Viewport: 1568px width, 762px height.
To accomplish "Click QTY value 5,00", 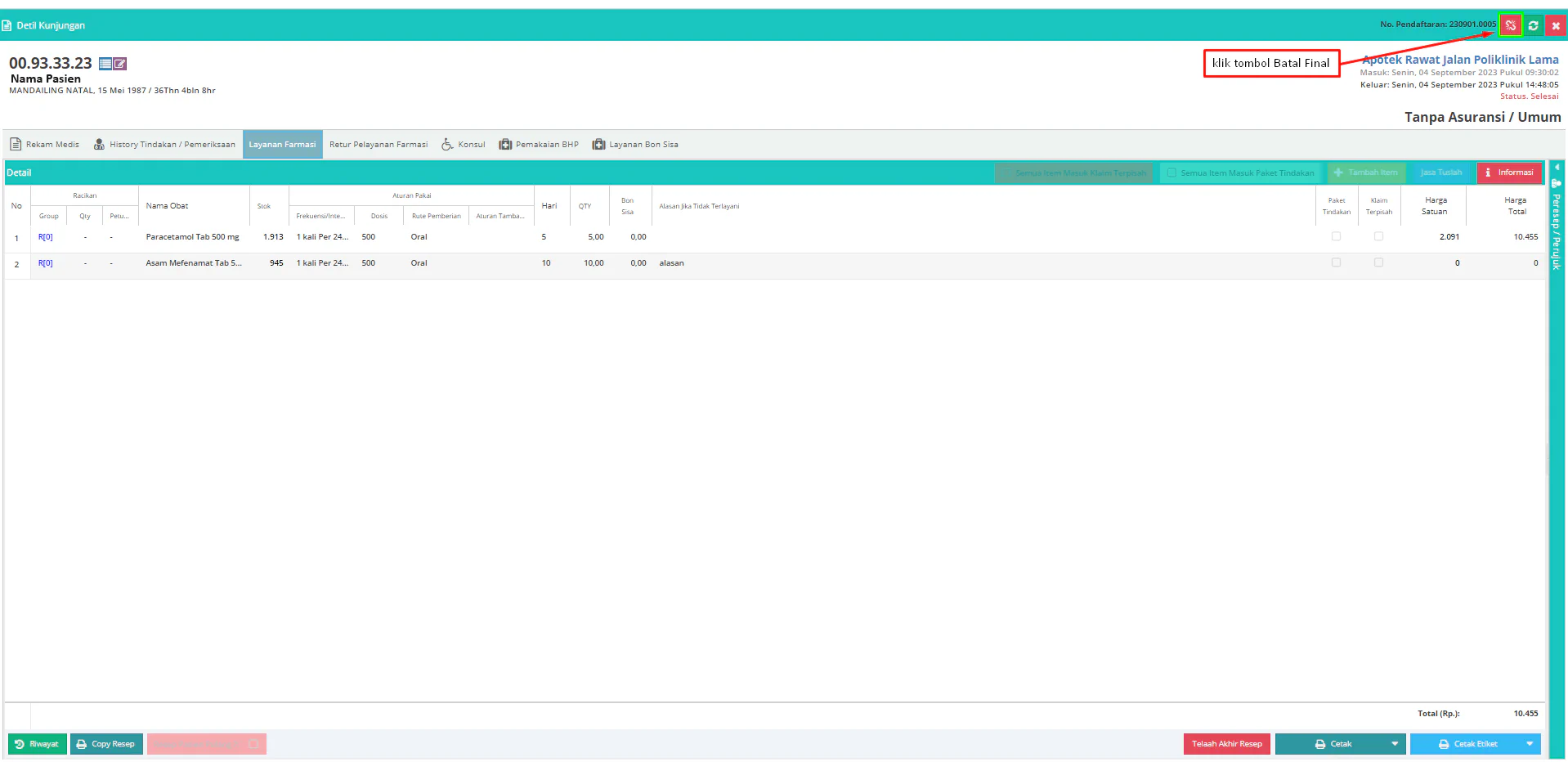I will [596, 237].
